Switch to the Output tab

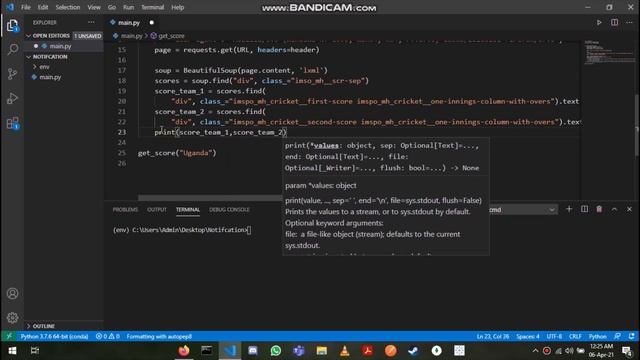(x=157, y=209)
